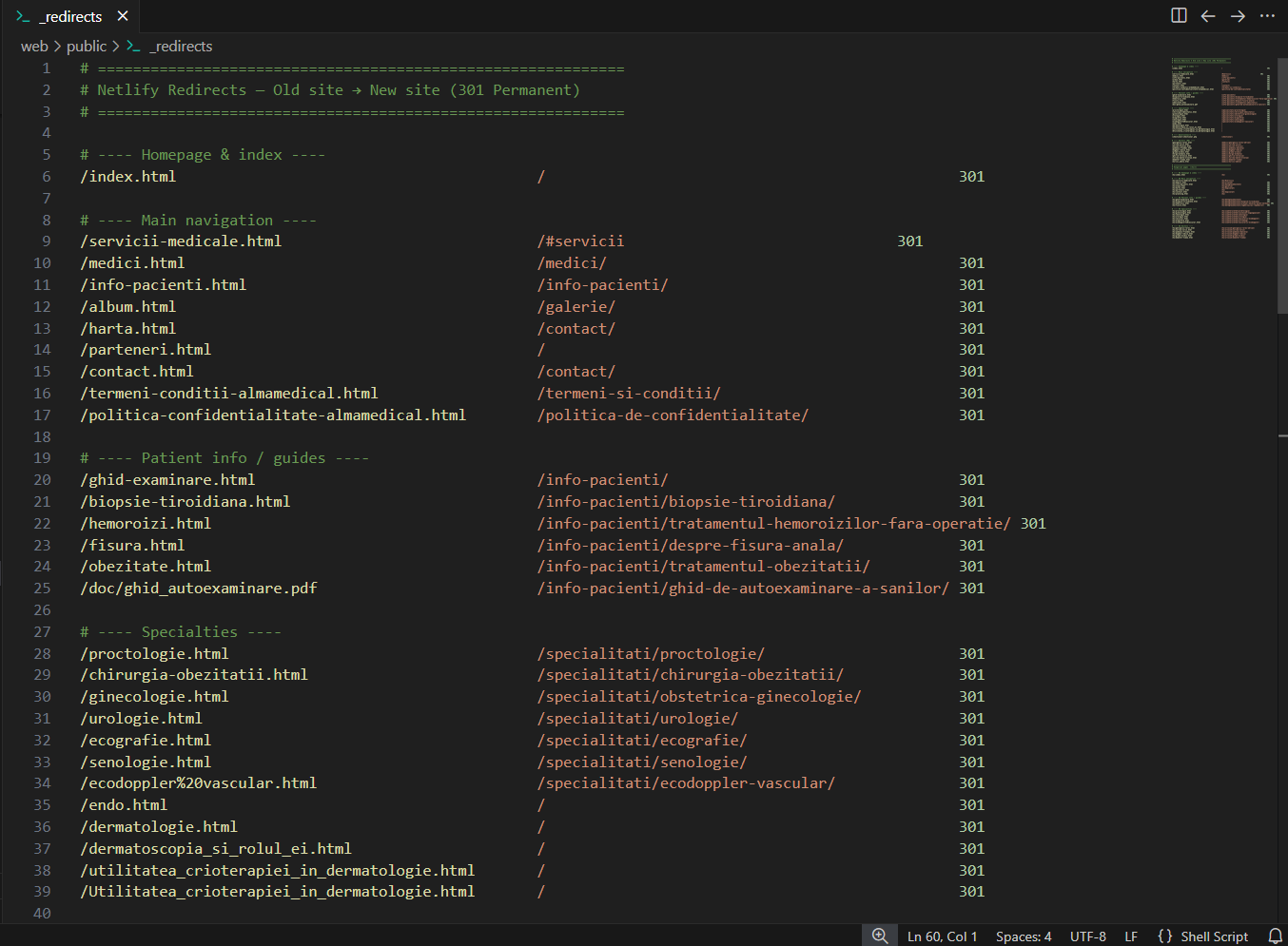Click the zoom magnifier icon in status bar
Image resolution: width=1288 pixels, height=946 pixels.
(x=880, y=936)
